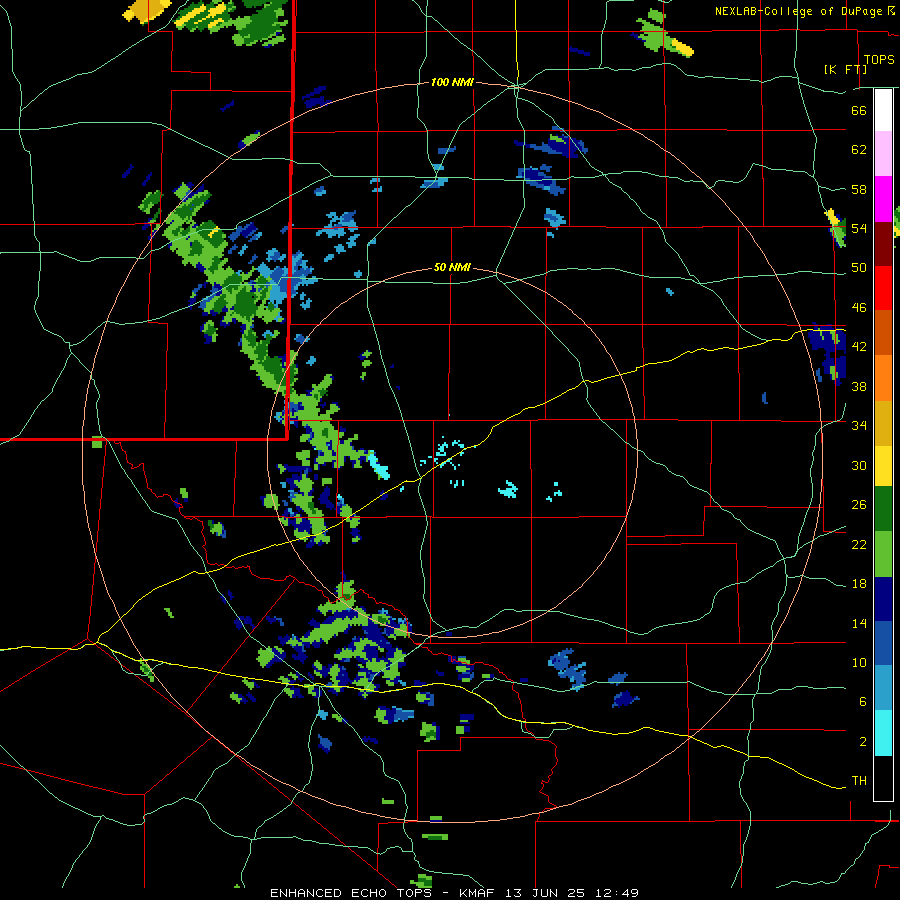
Task: Click the gold 34-38 kft legend swatch
Action: pos(883,424)
